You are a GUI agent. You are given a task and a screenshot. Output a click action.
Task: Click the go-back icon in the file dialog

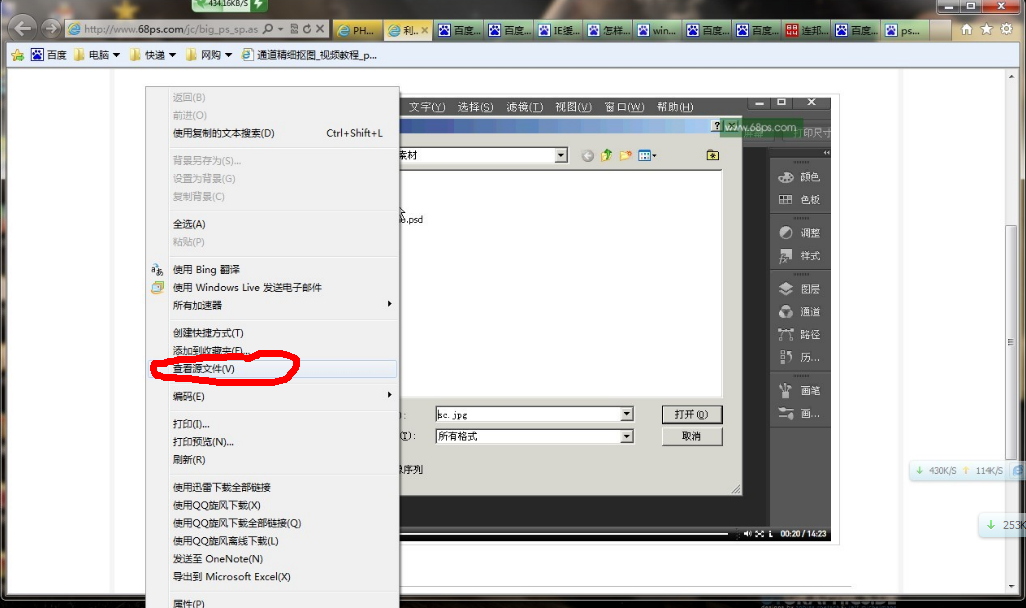pos(588,155)
